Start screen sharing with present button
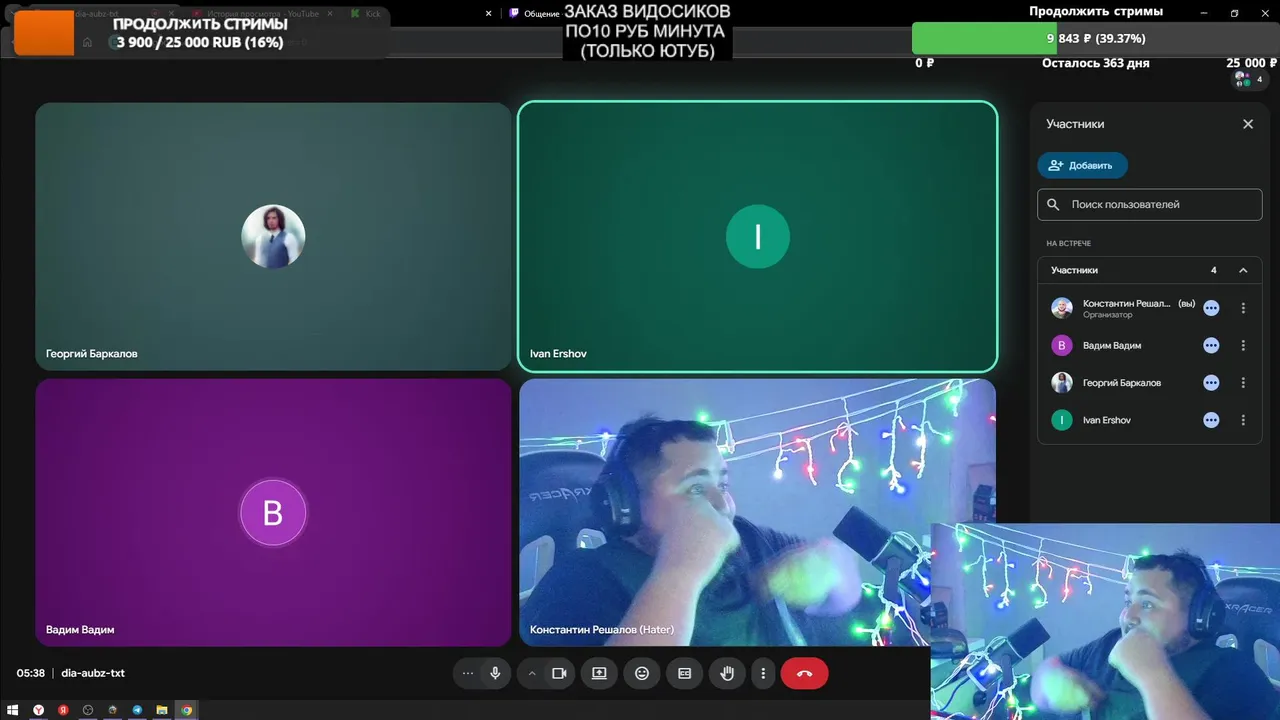The height and width of the screenshot is (720, 1280). point(599,674)
